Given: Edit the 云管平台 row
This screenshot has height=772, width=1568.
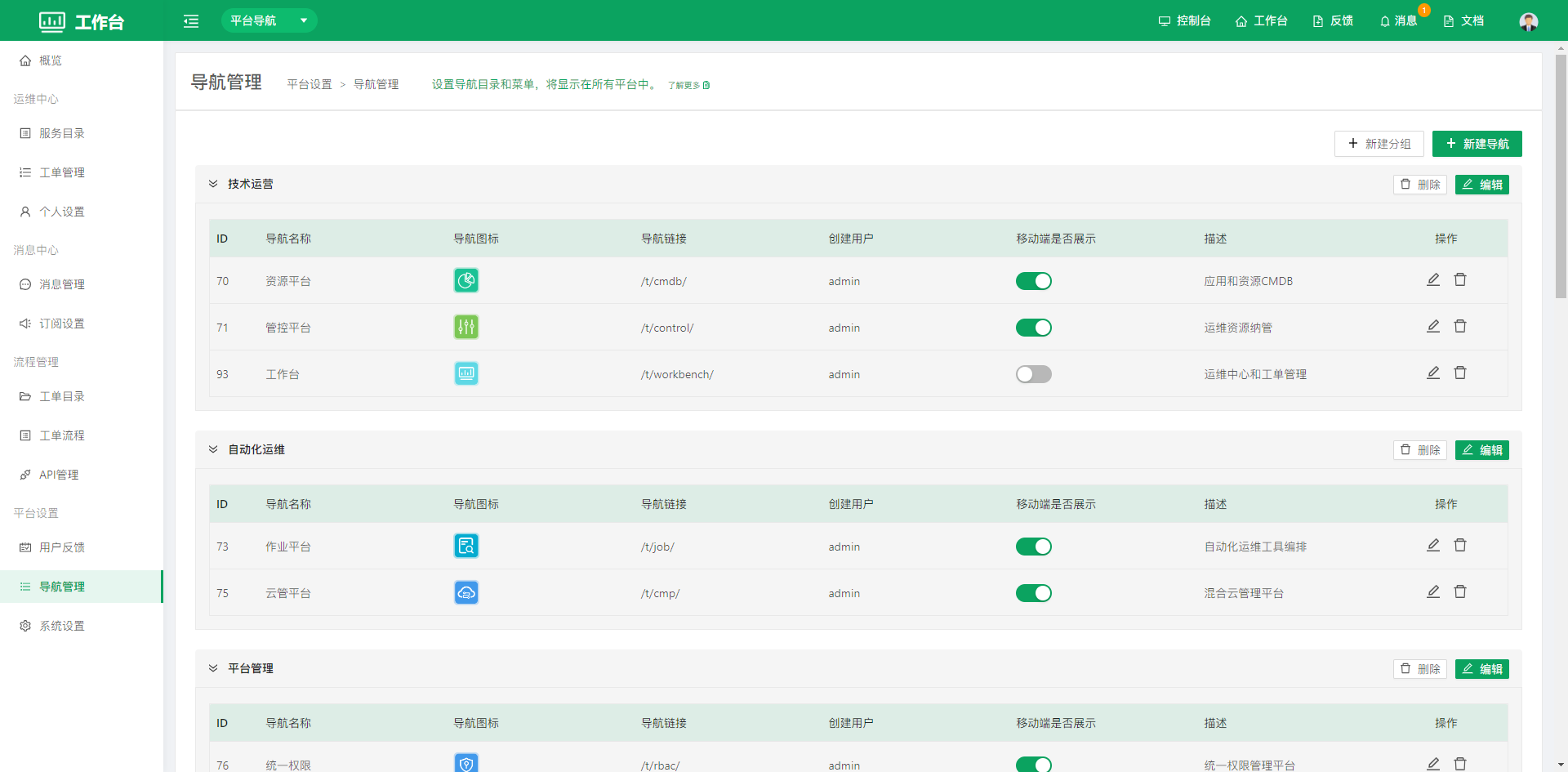Looking at the screenshot, I should (x=1433, y=592).
